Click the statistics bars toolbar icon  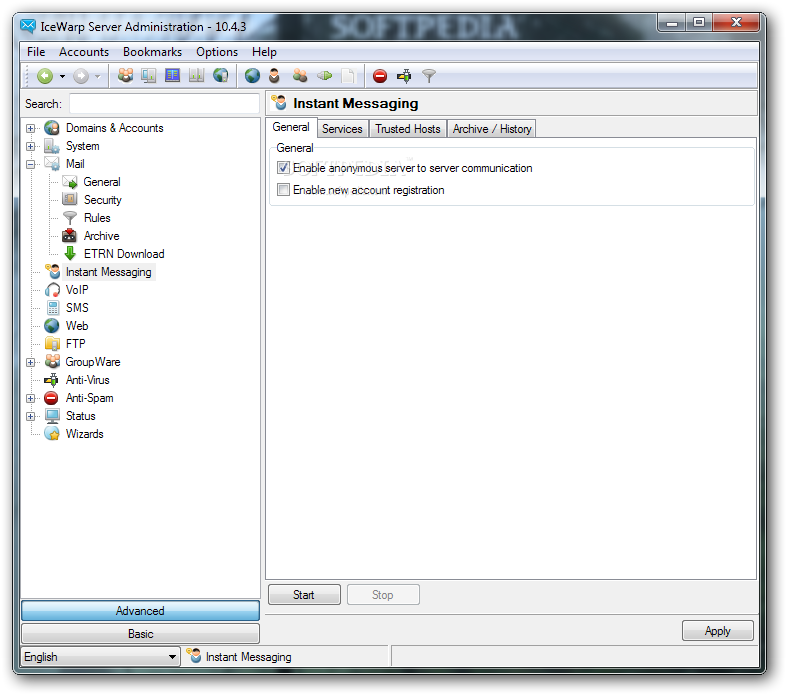196,76
